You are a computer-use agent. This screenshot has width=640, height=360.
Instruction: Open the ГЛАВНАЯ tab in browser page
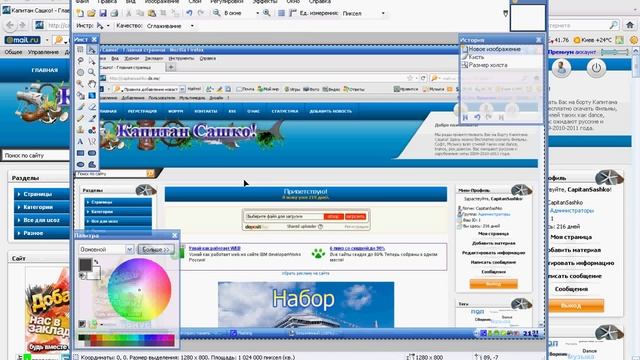44,70
